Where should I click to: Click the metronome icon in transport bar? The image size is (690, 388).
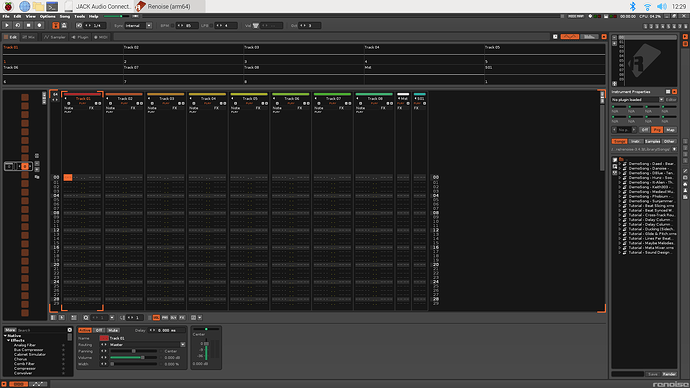click(x=64, y=26)
